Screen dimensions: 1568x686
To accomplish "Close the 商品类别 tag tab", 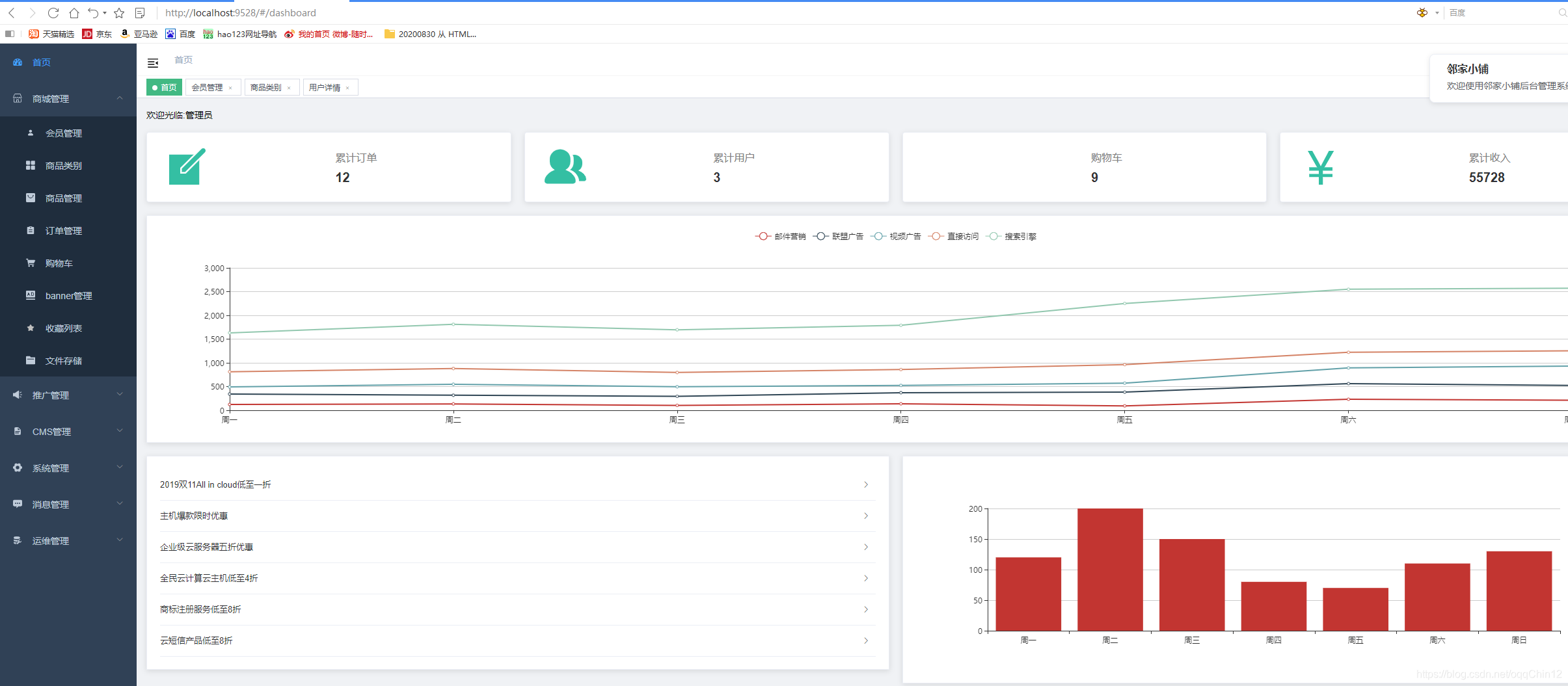I will click(289, 88).
